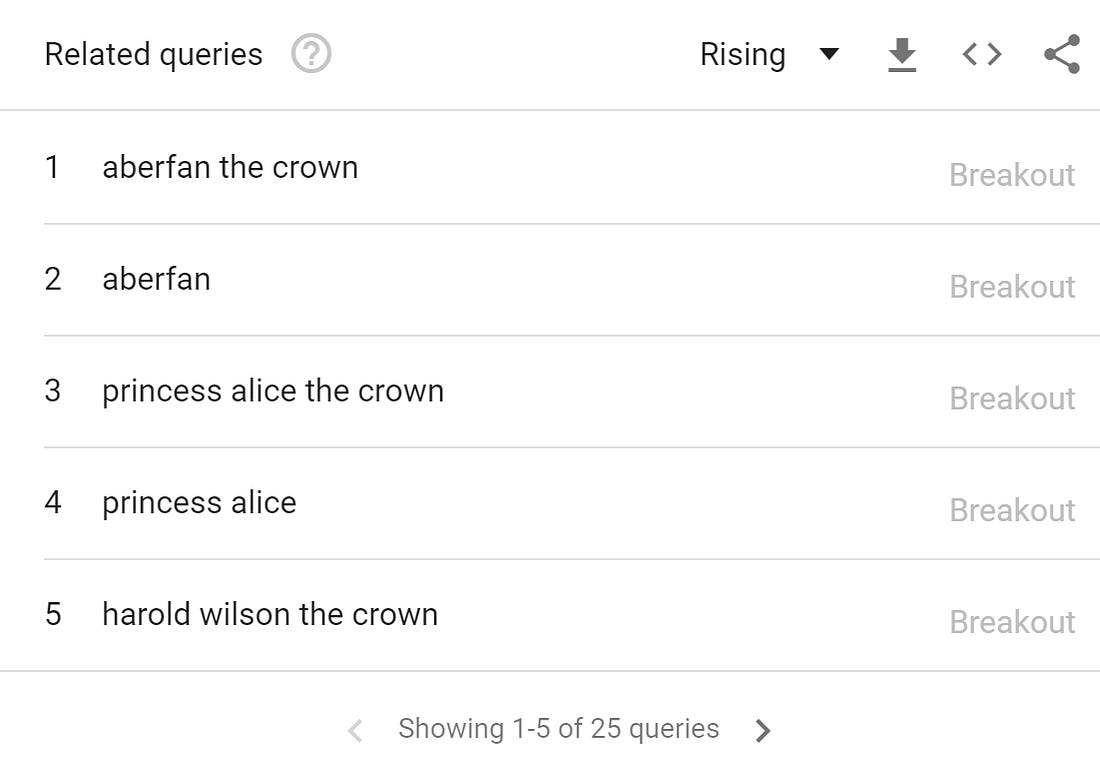Open query "aberfan the crown"
Screen dimensions: 1100x771
coord(230,168)
